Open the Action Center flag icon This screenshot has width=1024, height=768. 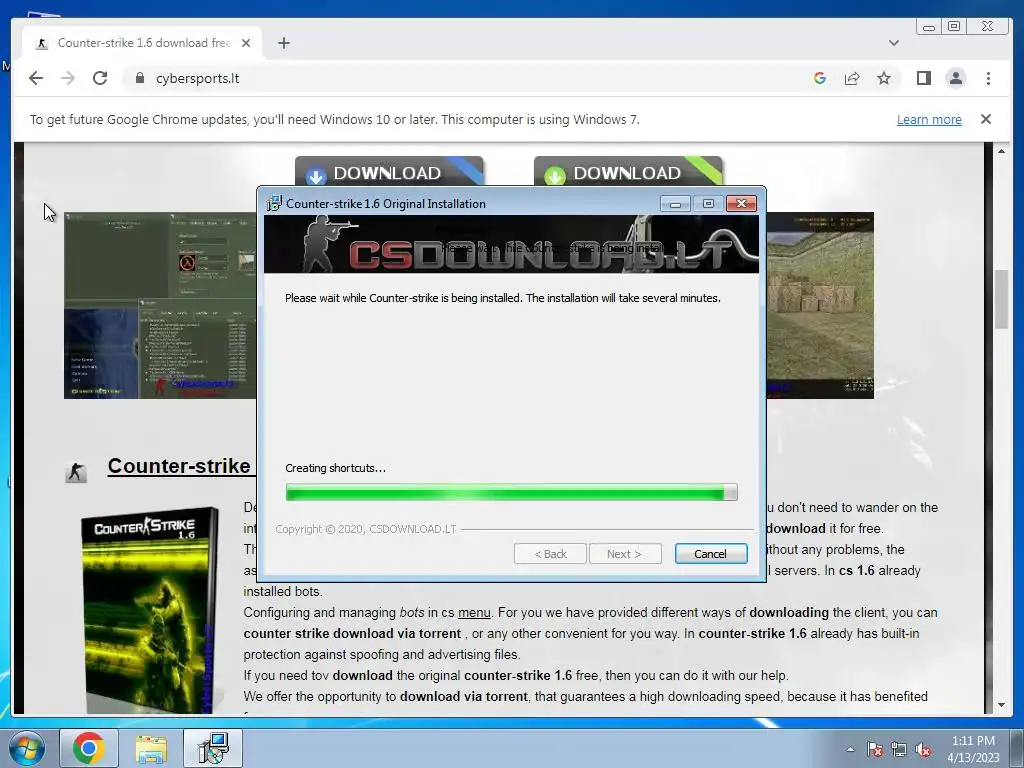pos(875,749)
